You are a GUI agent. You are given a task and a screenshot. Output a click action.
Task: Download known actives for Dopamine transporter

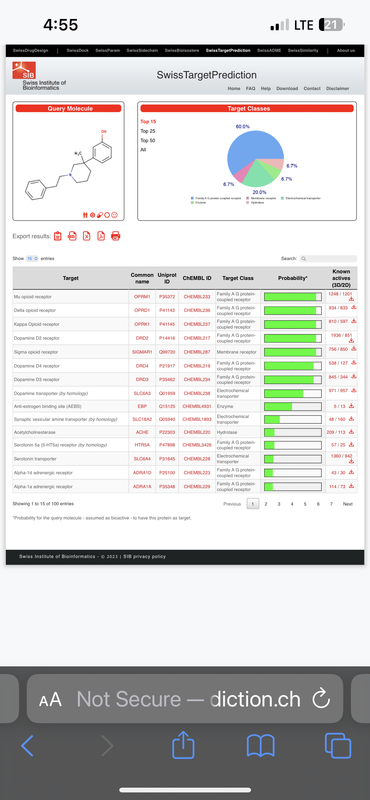point(354,390)
